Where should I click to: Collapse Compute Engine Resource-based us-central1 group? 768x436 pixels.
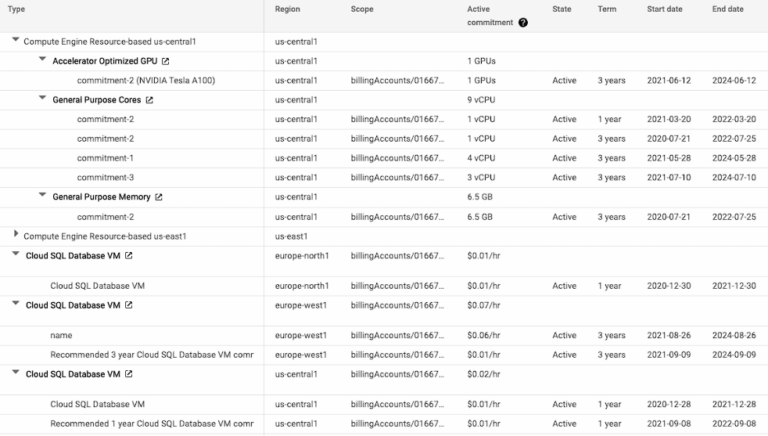pyautogui.click(x=15, y=42)
